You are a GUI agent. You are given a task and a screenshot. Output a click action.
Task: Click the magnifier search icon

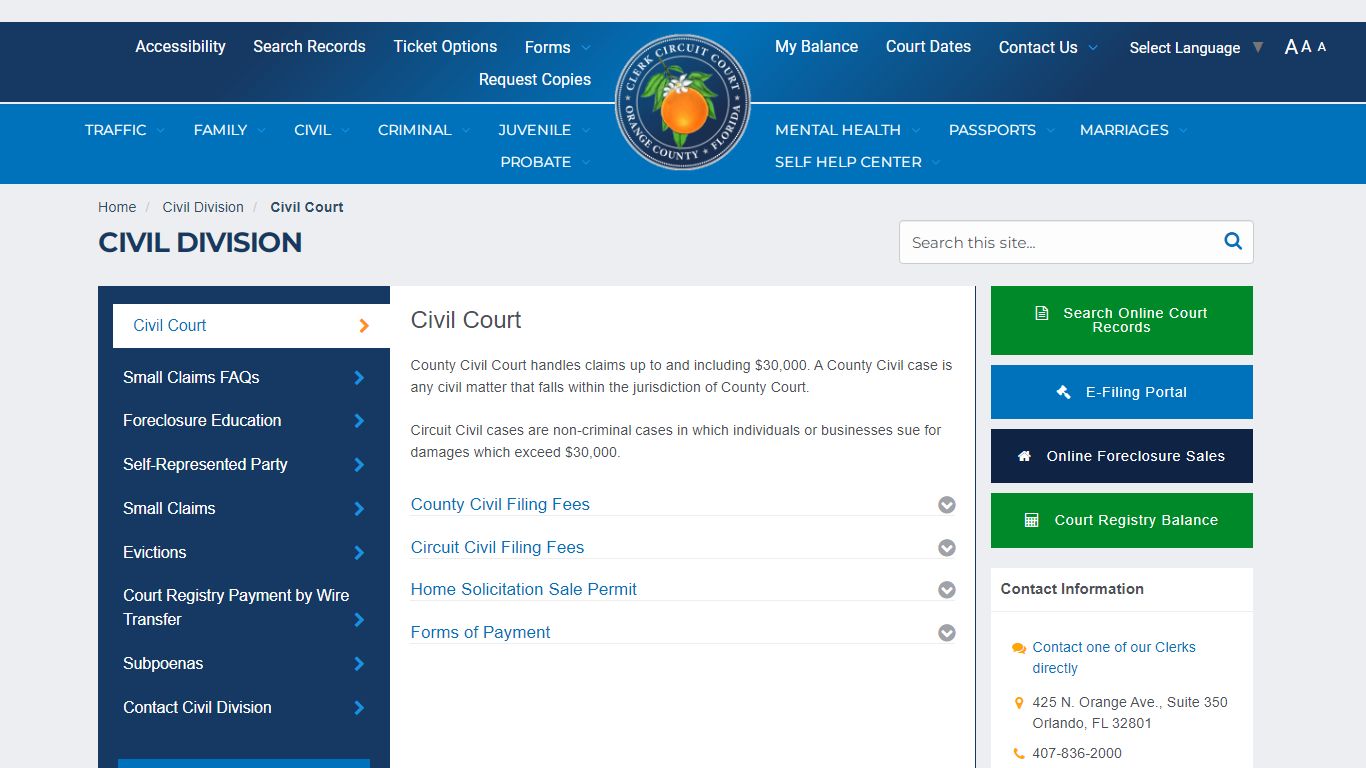pyautogui.click(x=1233, y=241)
